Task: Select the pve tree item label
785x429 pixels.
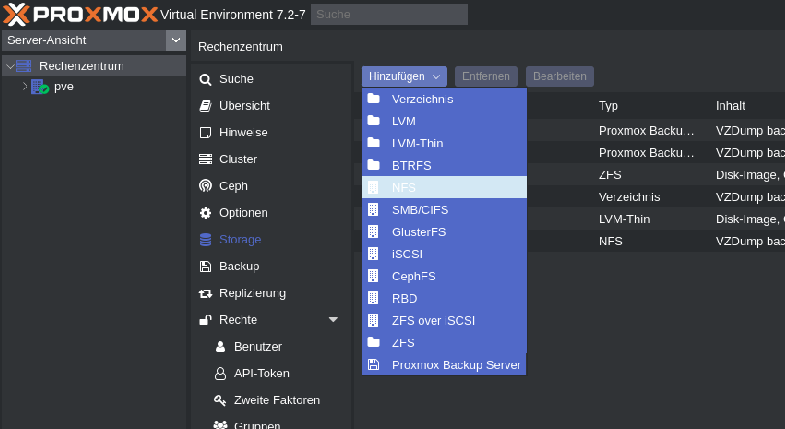Action: tap(64, 87)
